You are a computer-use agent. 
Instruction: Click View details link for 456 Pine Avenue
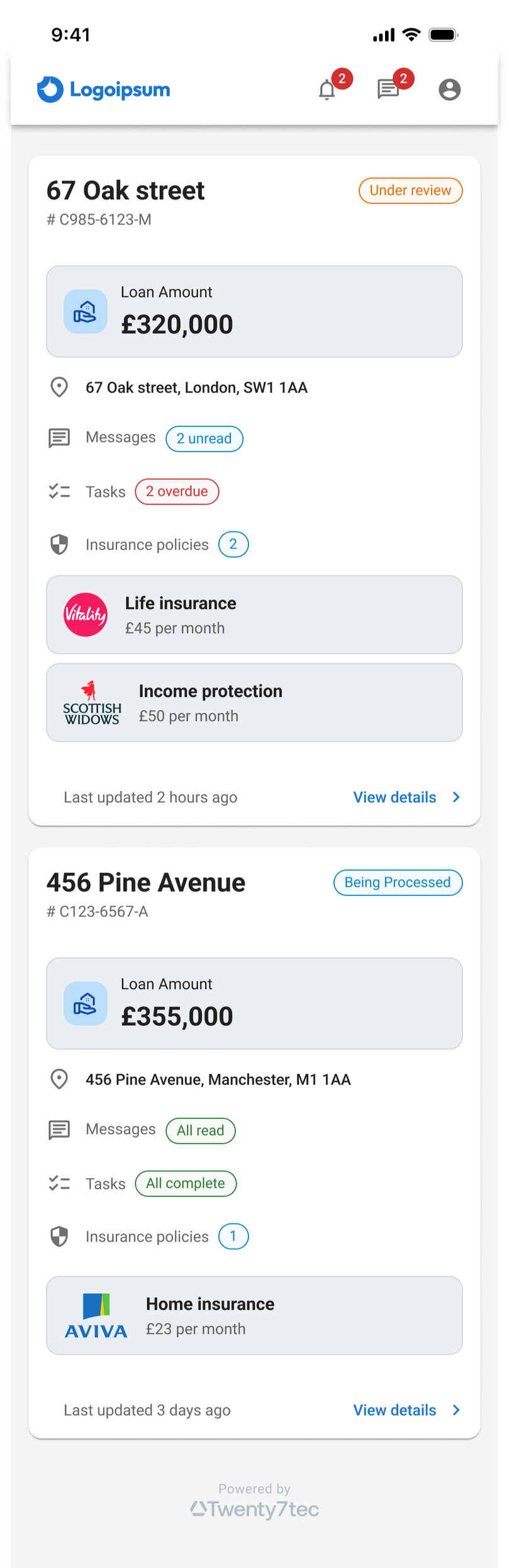(394, 1410)
